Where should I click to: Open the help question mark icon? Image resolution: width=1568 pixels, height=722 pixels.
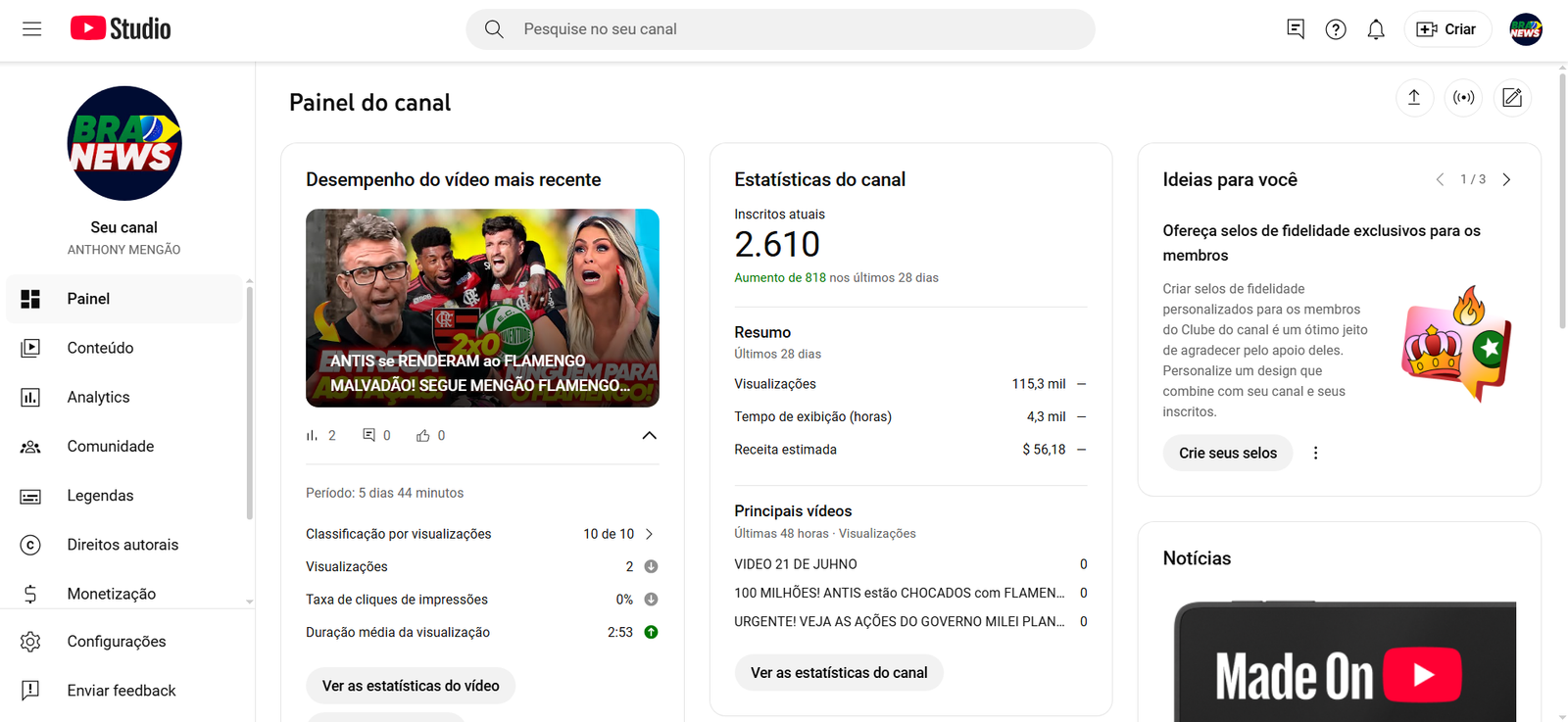click(x=1336, y=29)
